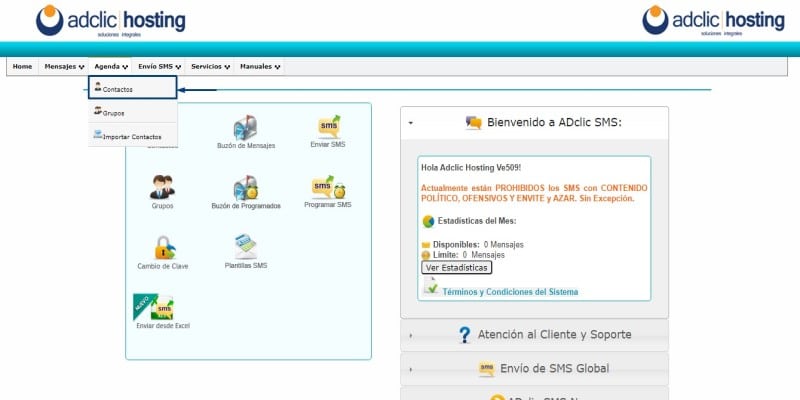Click the Plantillas SMS label
This screenshot has height=400, width=800.
coord(246,266)
